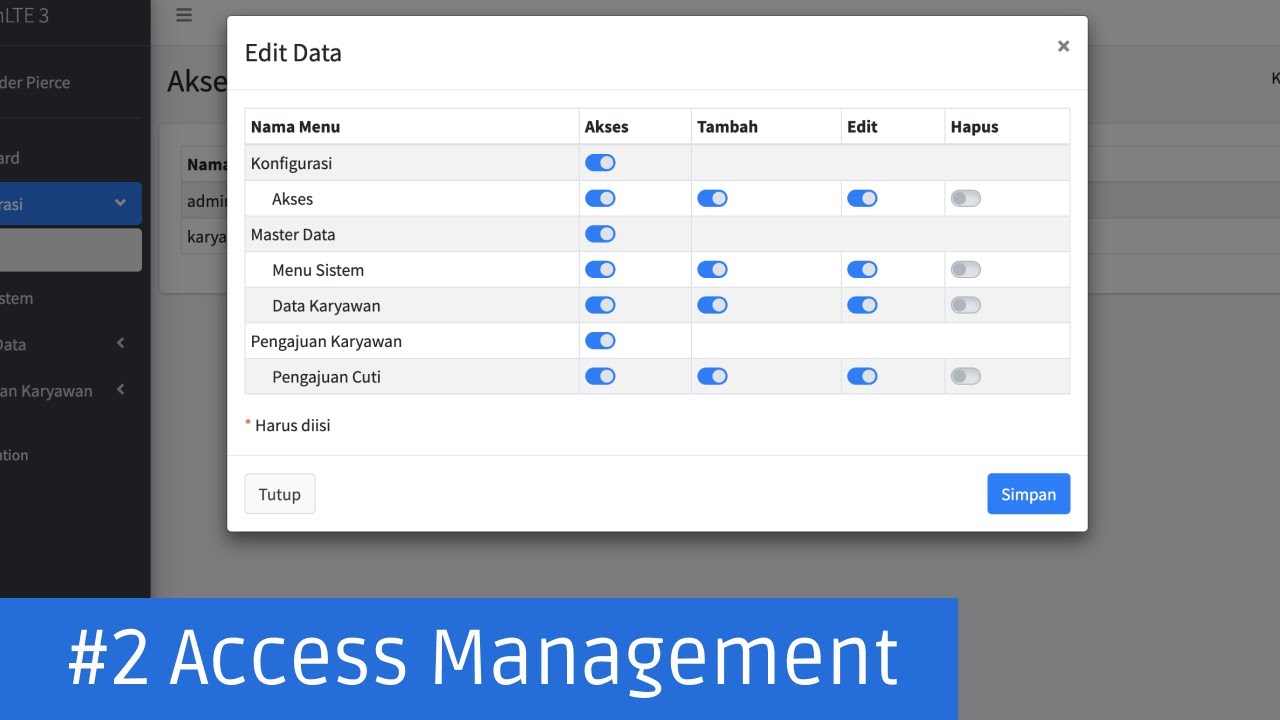Click the Simpan button
Viewport: 1280px width, 720px height.
click(x=1029, y=494)
